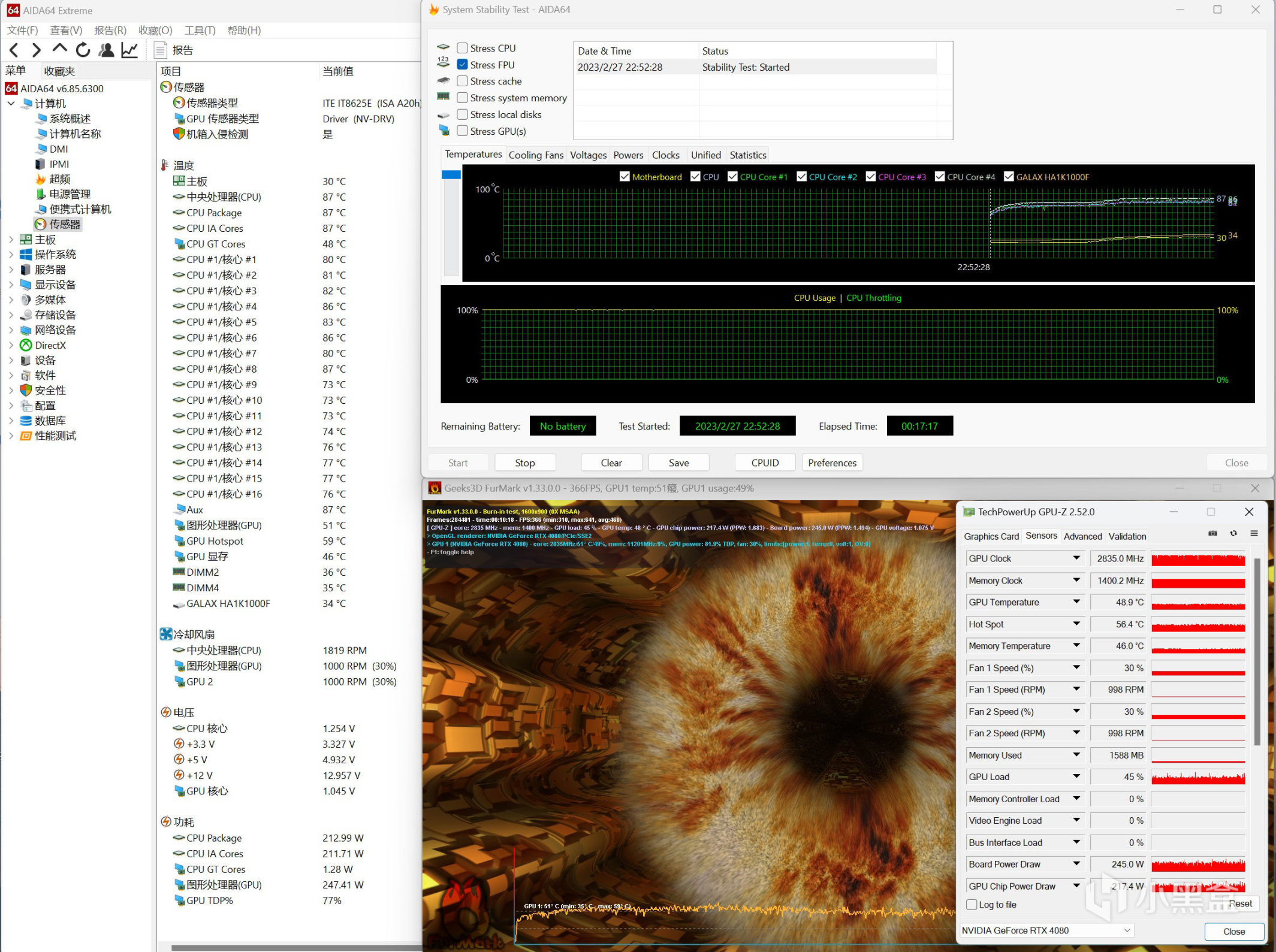The height and width of the screenshot is (952, 1276).
Task: Open the GPU-Z hamburger menu icon
Action: click(x=1253, y=533)
